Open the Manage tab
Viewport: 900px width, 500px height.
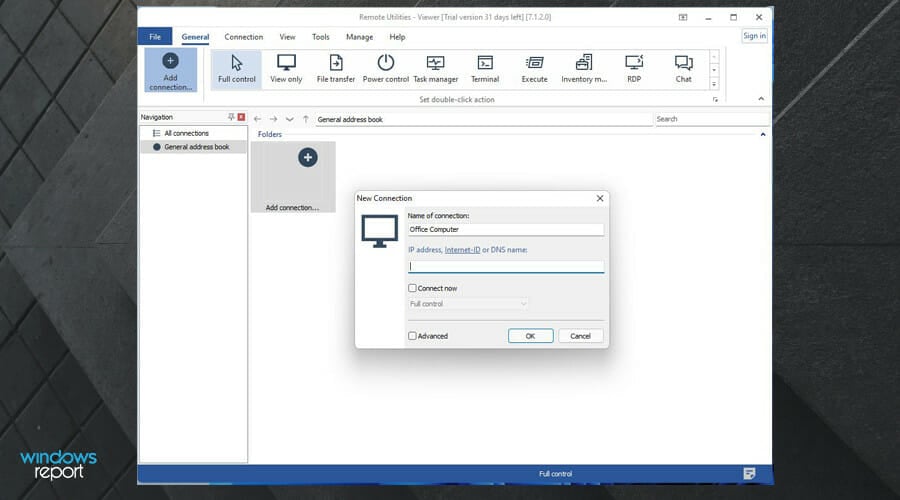coord(359,37)
